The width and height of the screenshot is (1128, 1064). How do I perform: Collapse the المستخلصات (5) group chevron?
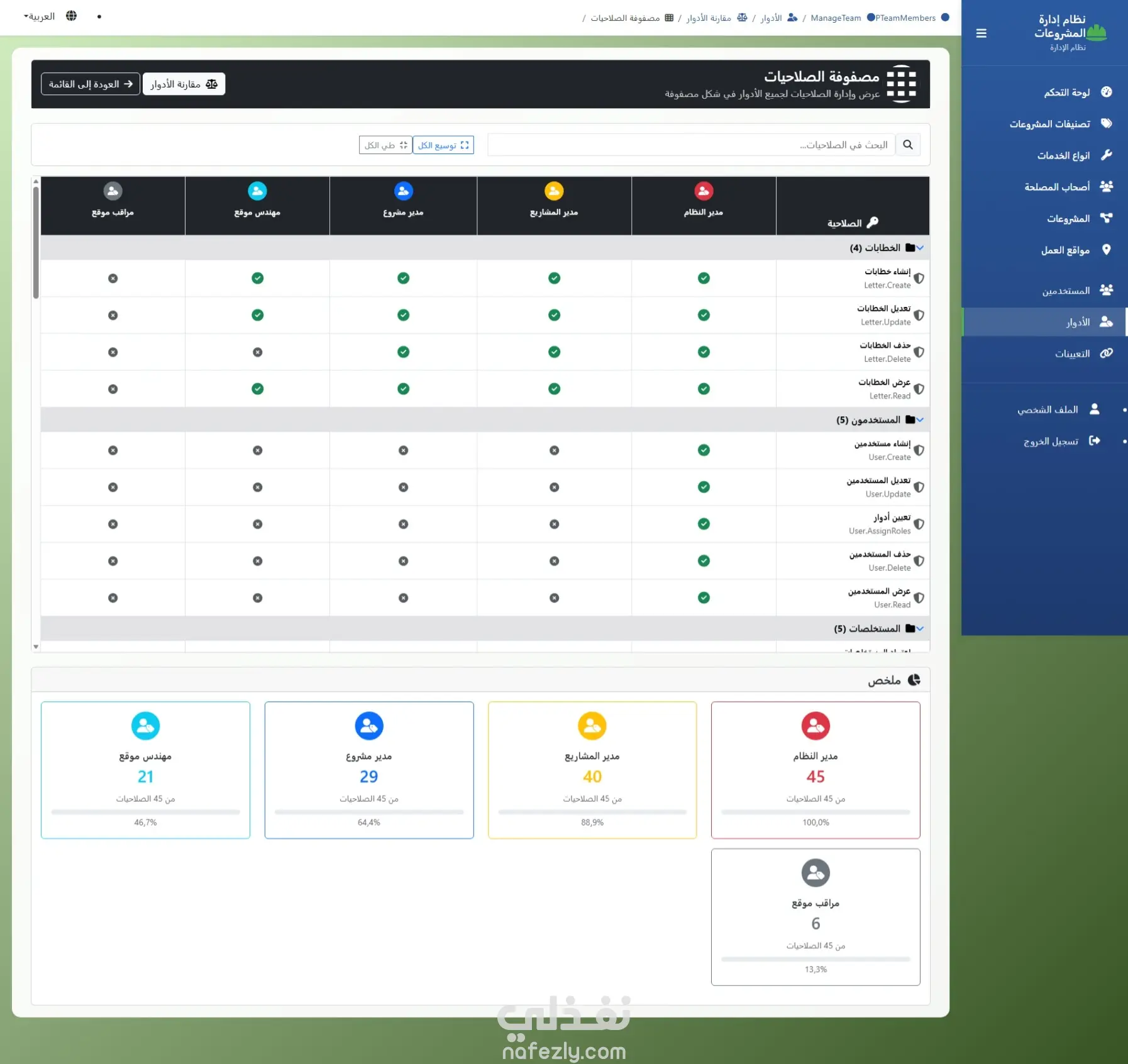921,628
